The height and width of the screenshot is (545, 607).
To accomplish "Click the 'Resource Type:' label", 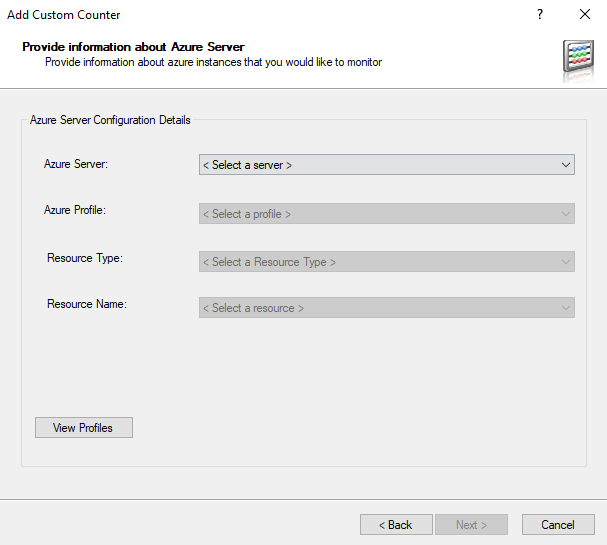I will pyautogui.click(x=85, y=259).
